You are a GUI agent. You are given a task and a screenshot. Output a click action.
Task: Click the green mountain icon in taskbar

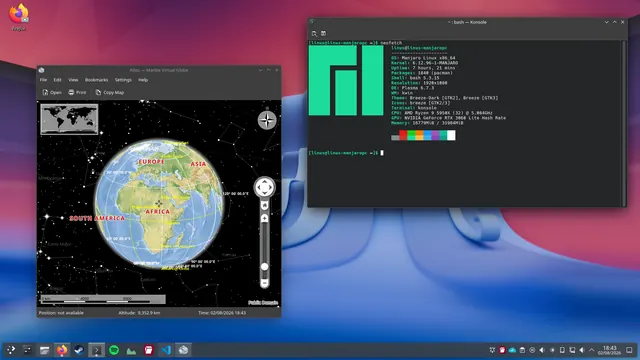coord(131,350)
